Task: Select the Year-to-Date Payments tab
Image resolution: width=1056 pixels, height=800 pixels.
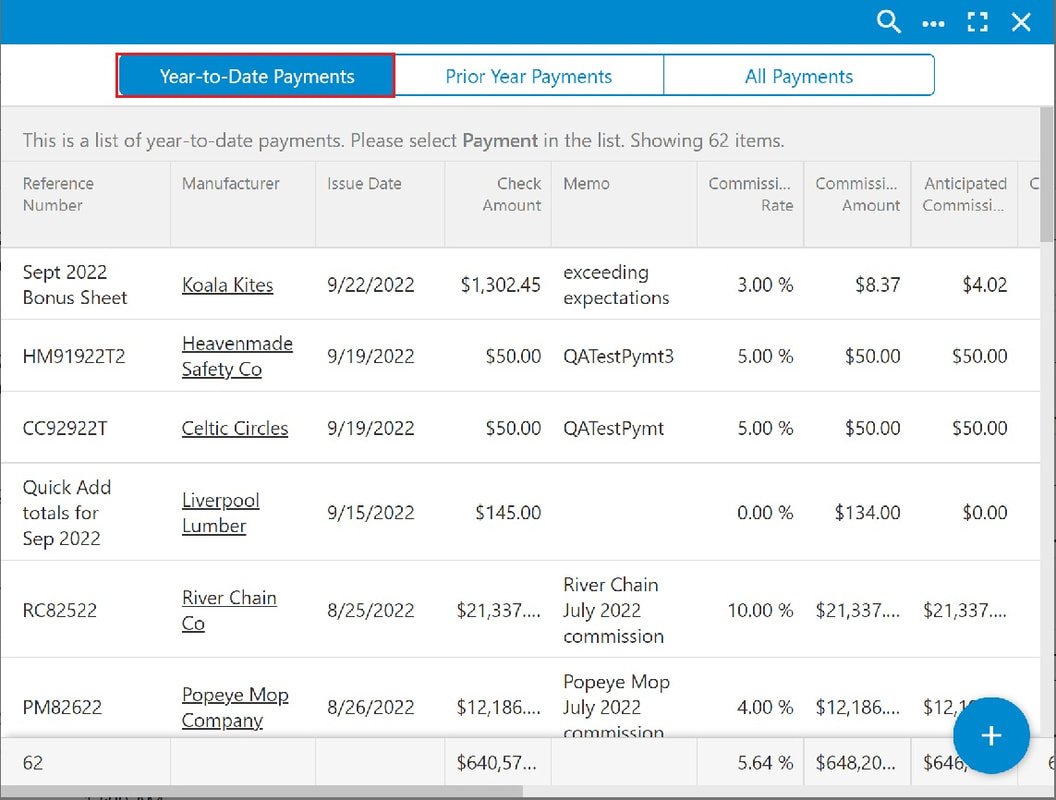Action: (x=256, y=76)
